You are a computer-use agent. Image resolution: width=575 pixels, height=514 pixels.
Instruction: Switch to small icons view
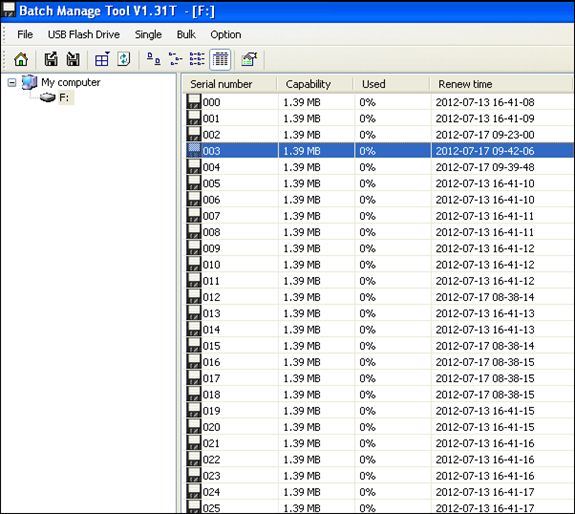175,59
